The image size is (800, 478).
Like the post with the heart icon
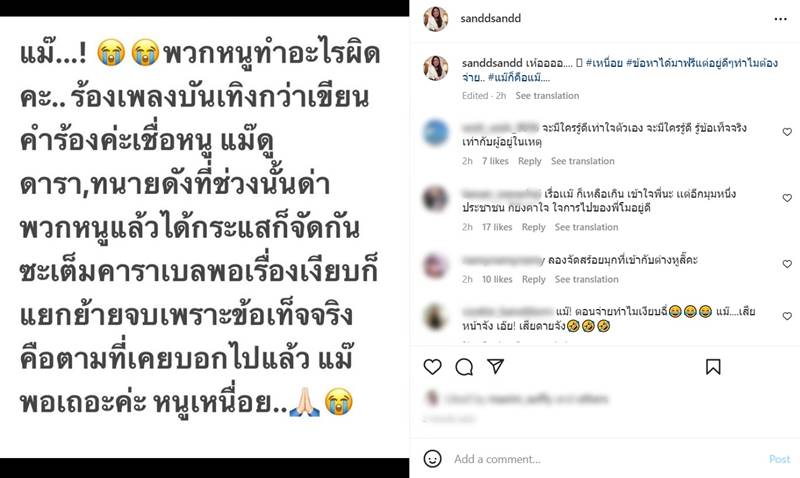(432, 367)
